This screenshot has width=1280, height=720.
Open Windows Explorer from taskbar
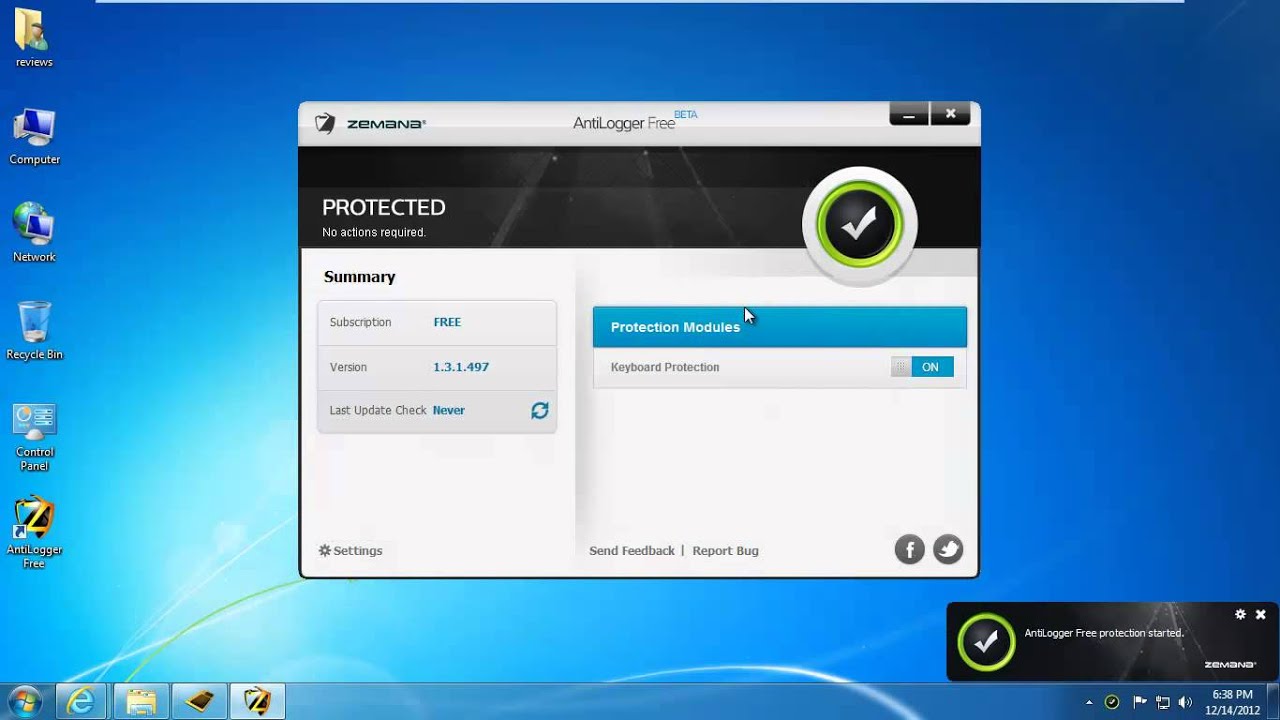pyautogui.click(x=141, y=701)
